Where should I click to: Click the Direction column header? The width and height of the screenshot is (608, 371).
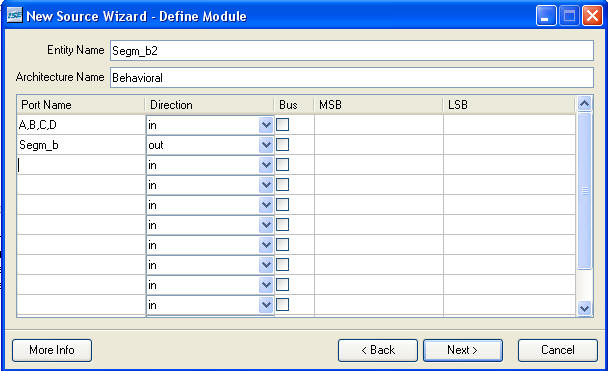(x=210, y=105)
